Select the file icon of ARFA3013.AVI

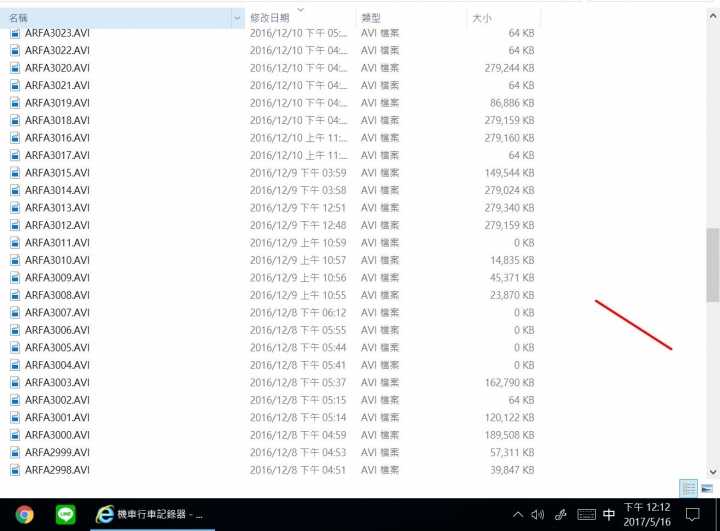pyautogui.click(x=15, y=208)
